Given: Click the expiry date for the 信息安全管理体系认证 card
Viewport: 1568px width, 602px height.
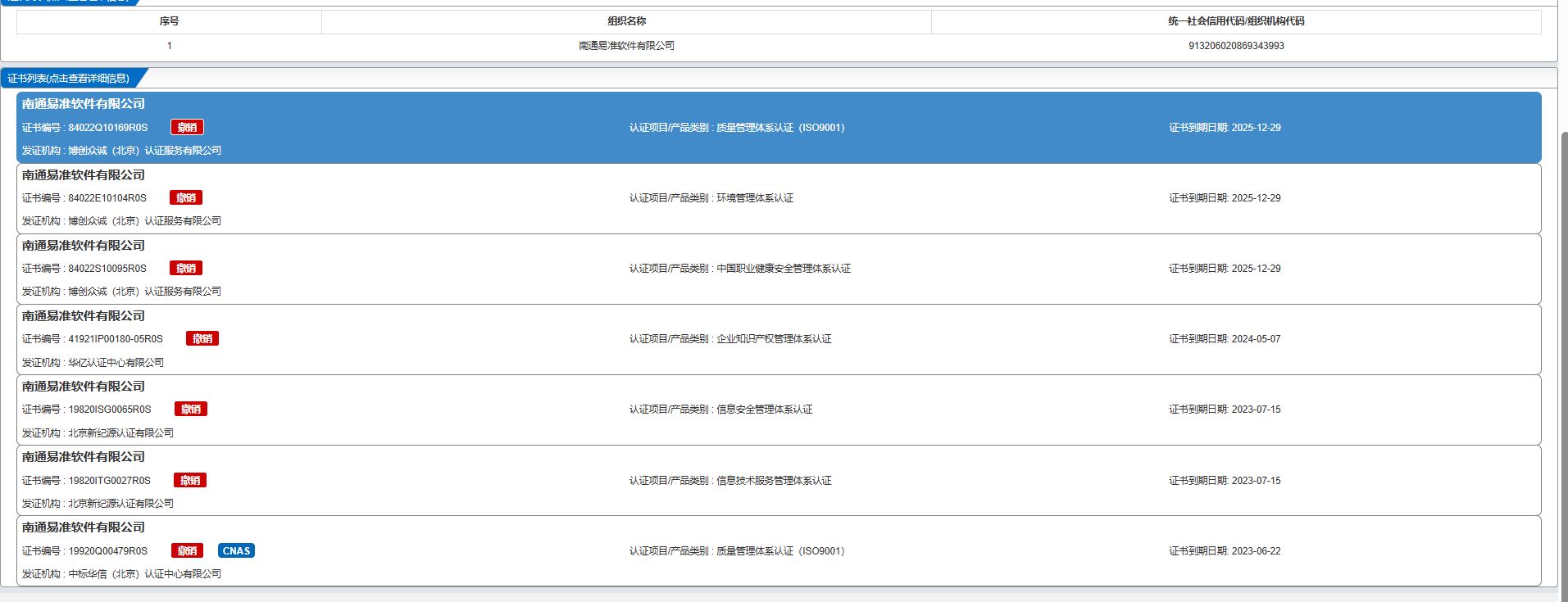Looking at the screenshot, I should 1256,410.
